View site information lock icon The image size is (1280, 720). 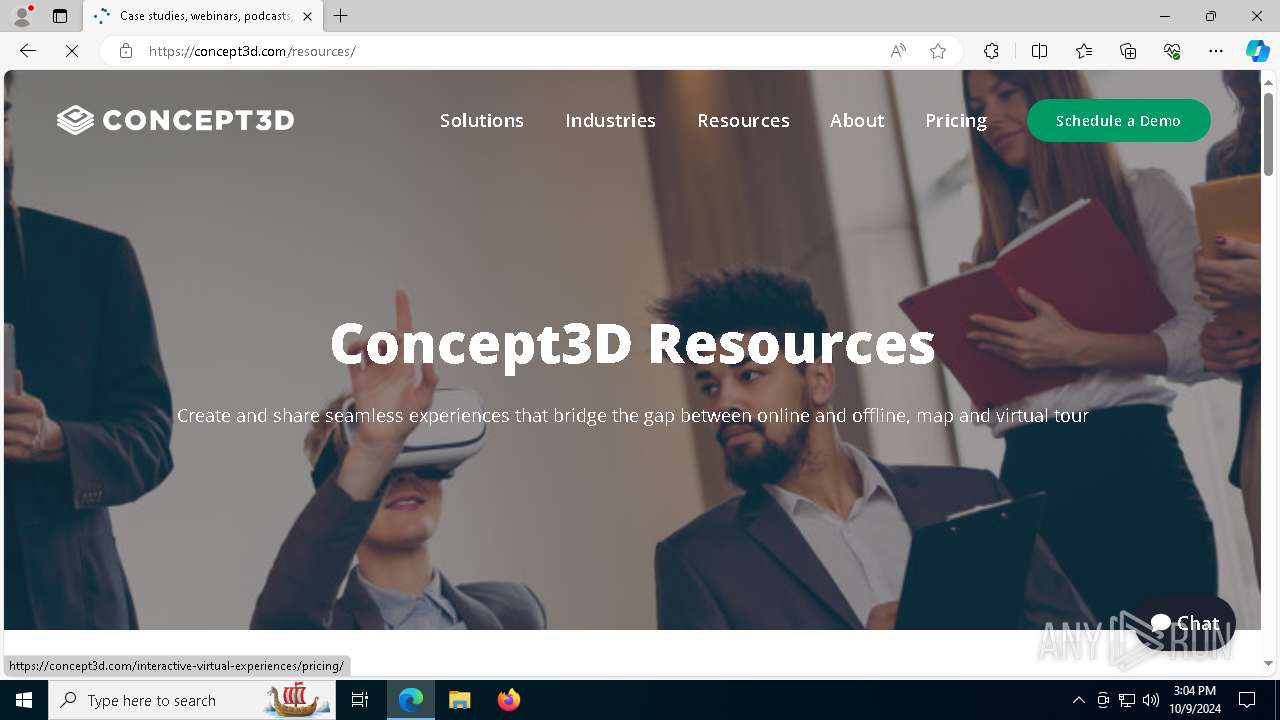[x=126, y=51]
